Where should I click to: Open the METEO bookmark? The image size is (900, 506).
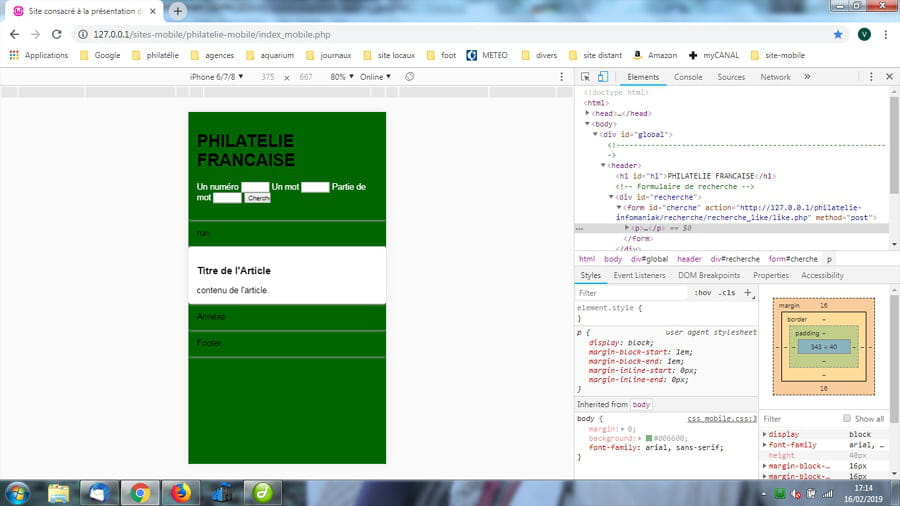point(487,55)
